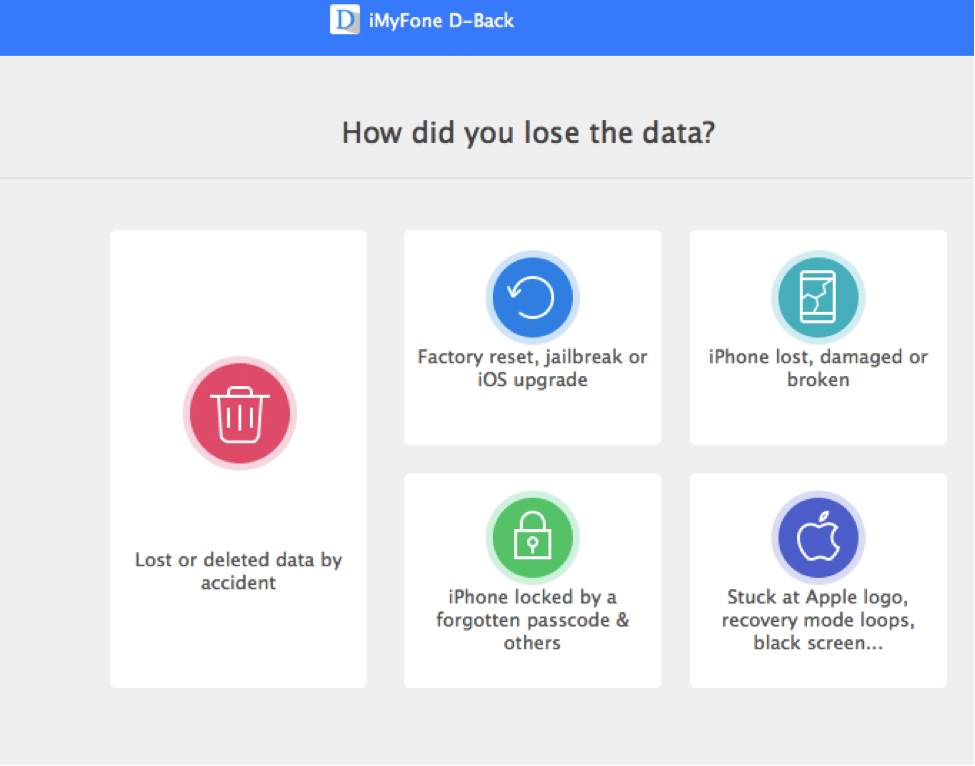Select the purple Apple logo icon
975x766 pixels.
818,537
